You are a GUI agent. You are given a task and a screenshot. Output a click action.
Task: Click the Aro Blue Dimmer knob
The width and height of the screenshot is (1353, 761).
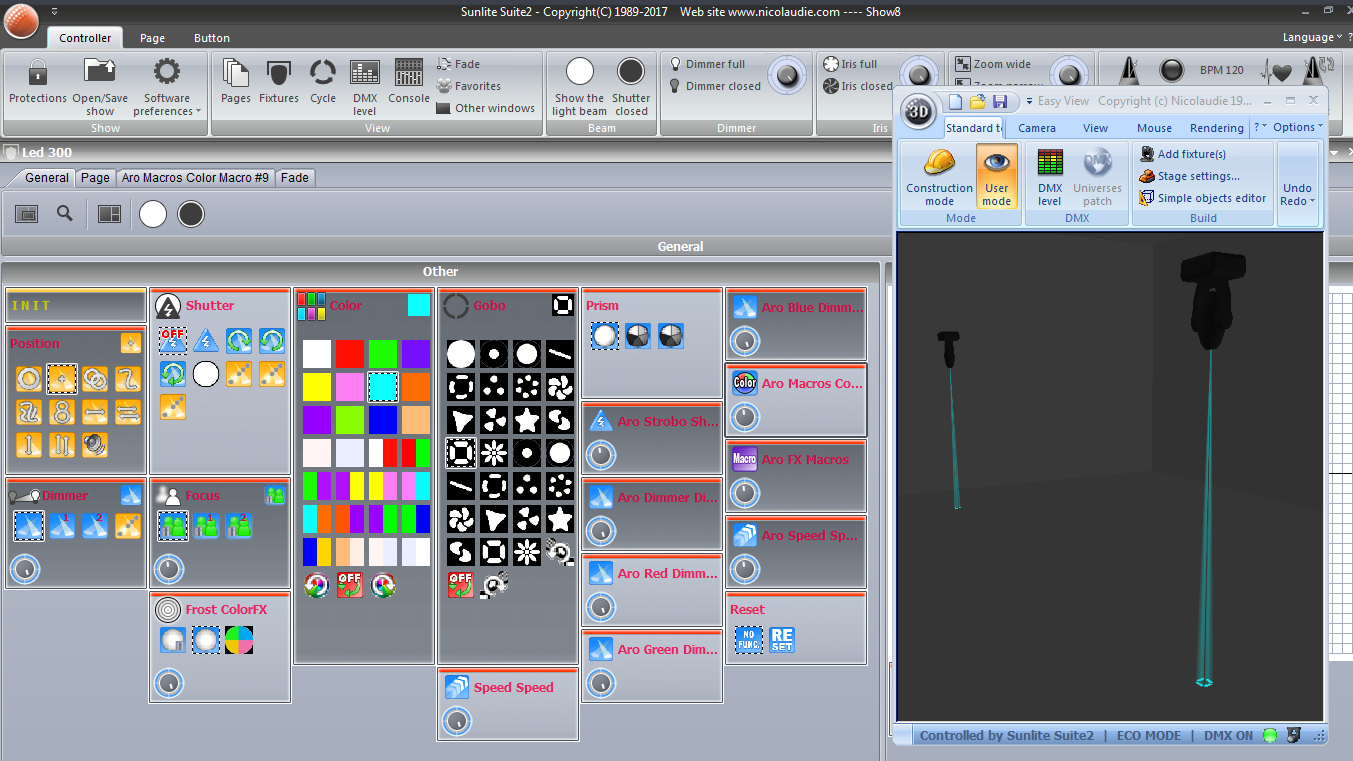745,341
